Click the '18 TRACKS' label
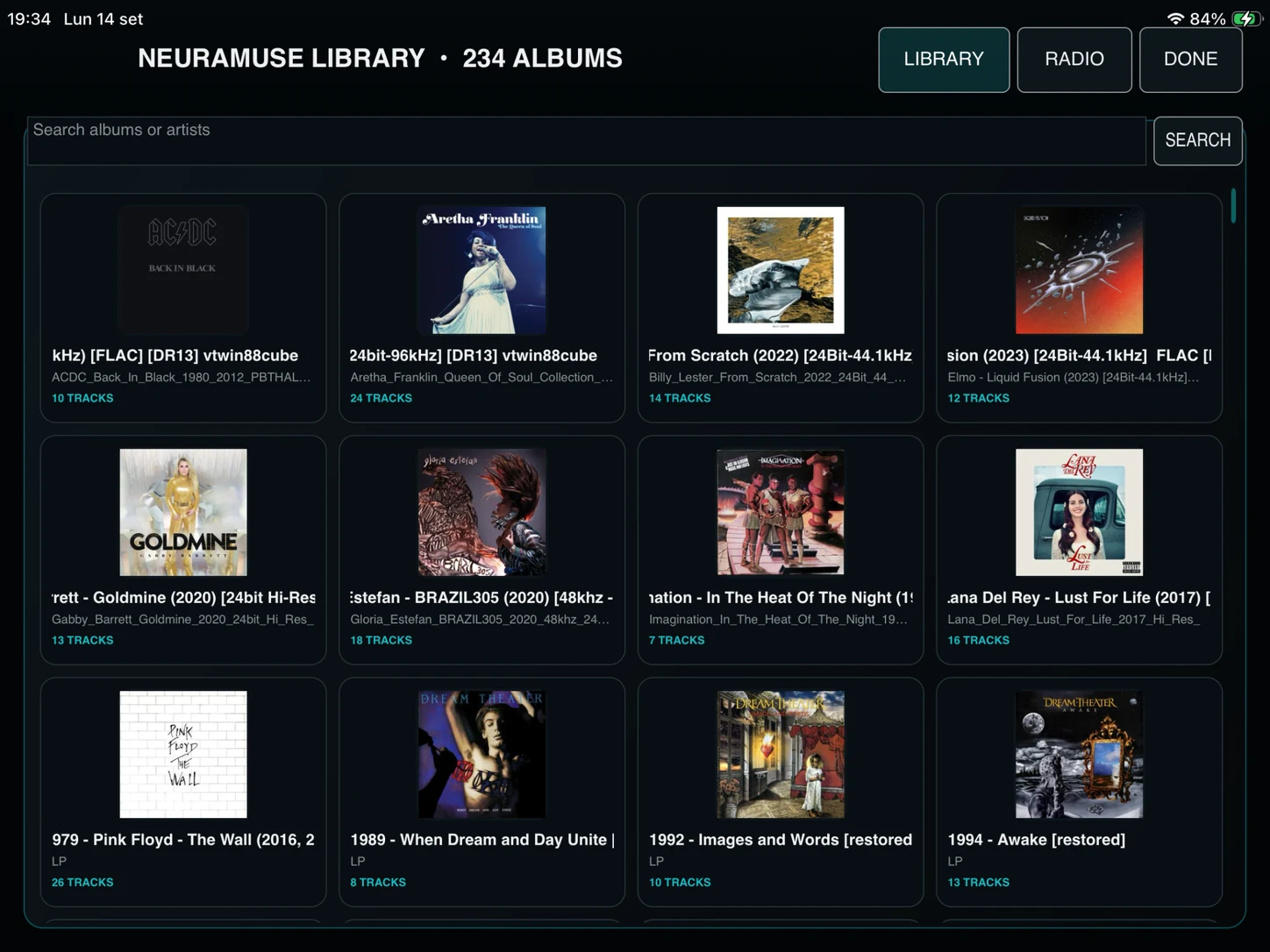Viewport: 1270px width, 952px height. point(382,640)
